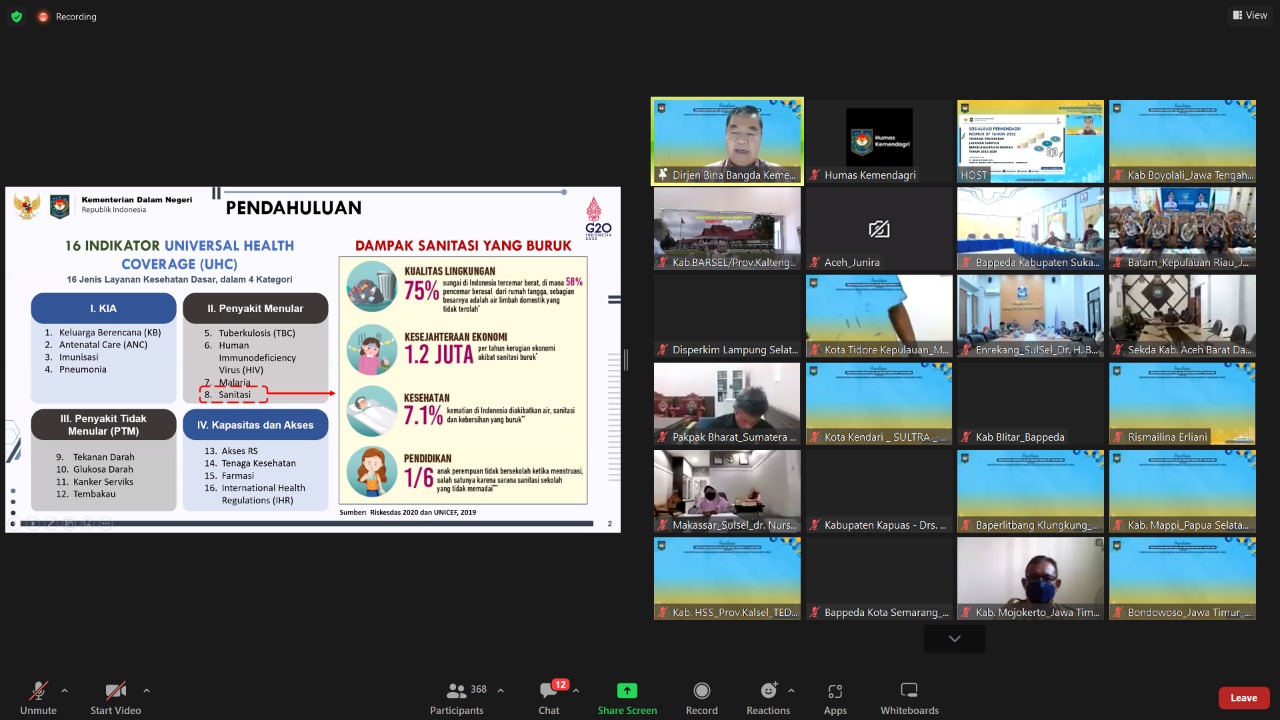Click the Share Screen icon
The height and width of the screenshot is (720, 1280).
click(627, 691)
